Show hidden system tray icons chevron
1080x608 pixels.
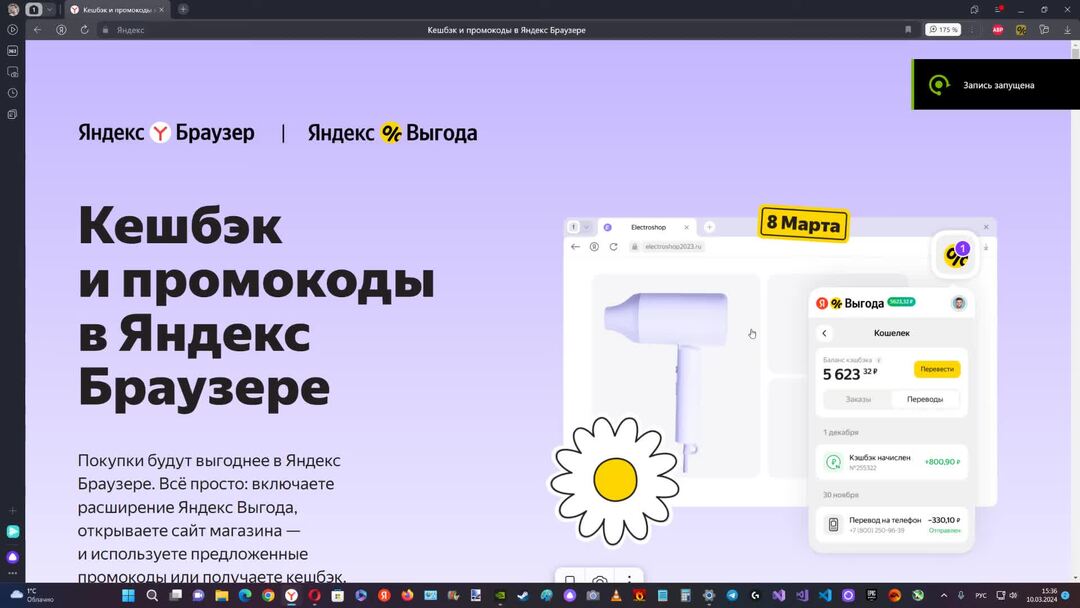(x=943, y=596)
